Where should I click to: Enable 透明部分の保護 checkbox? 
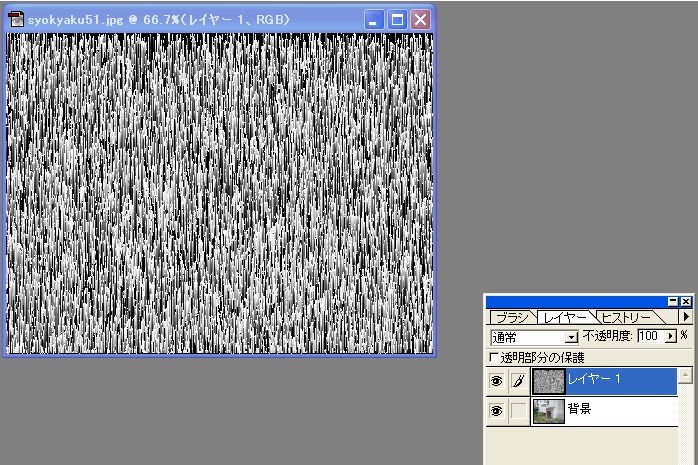(x=493, y=357)
